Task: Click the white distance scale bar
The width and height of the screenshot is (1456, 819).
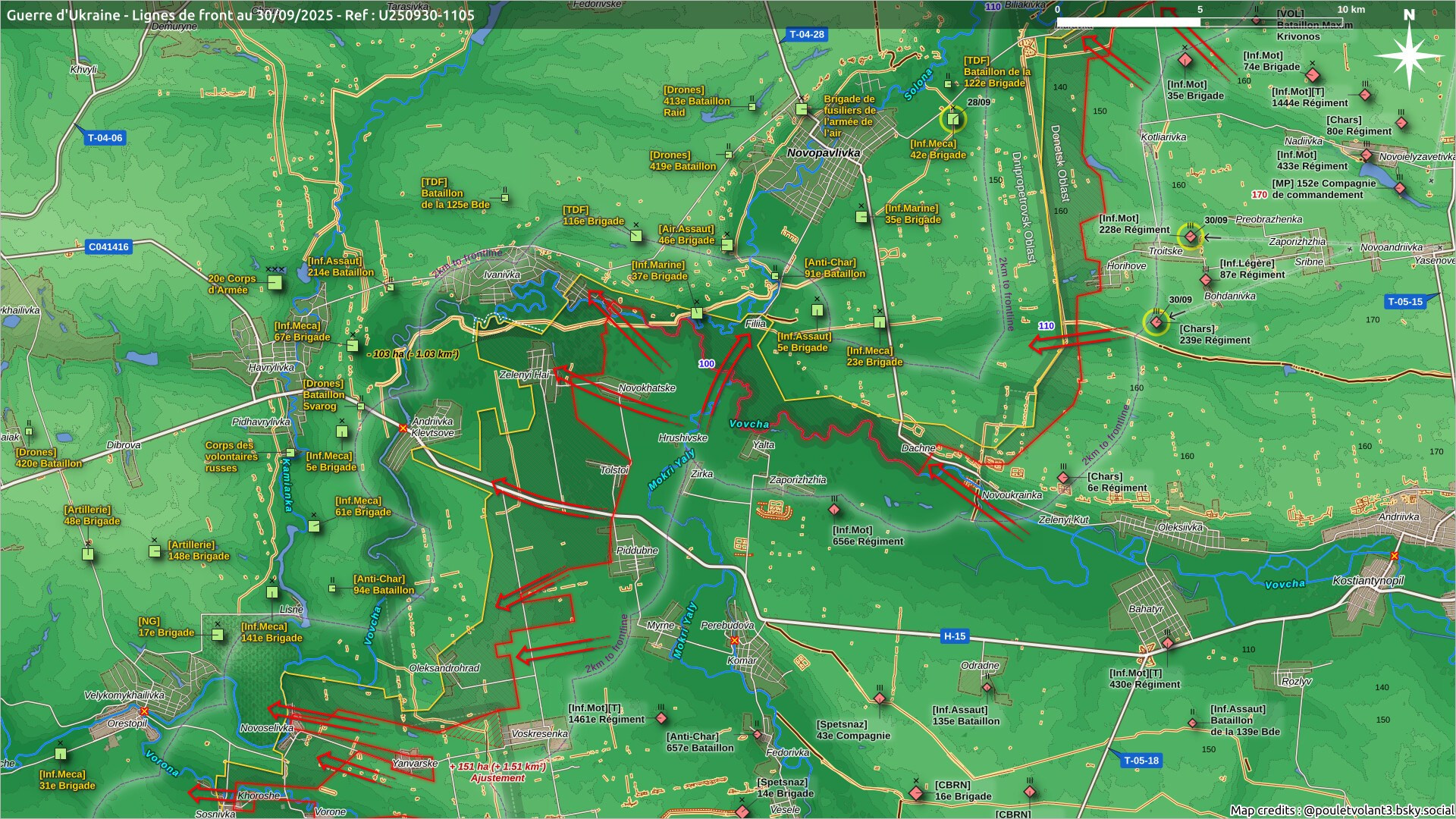Action: click(1128, 22)
